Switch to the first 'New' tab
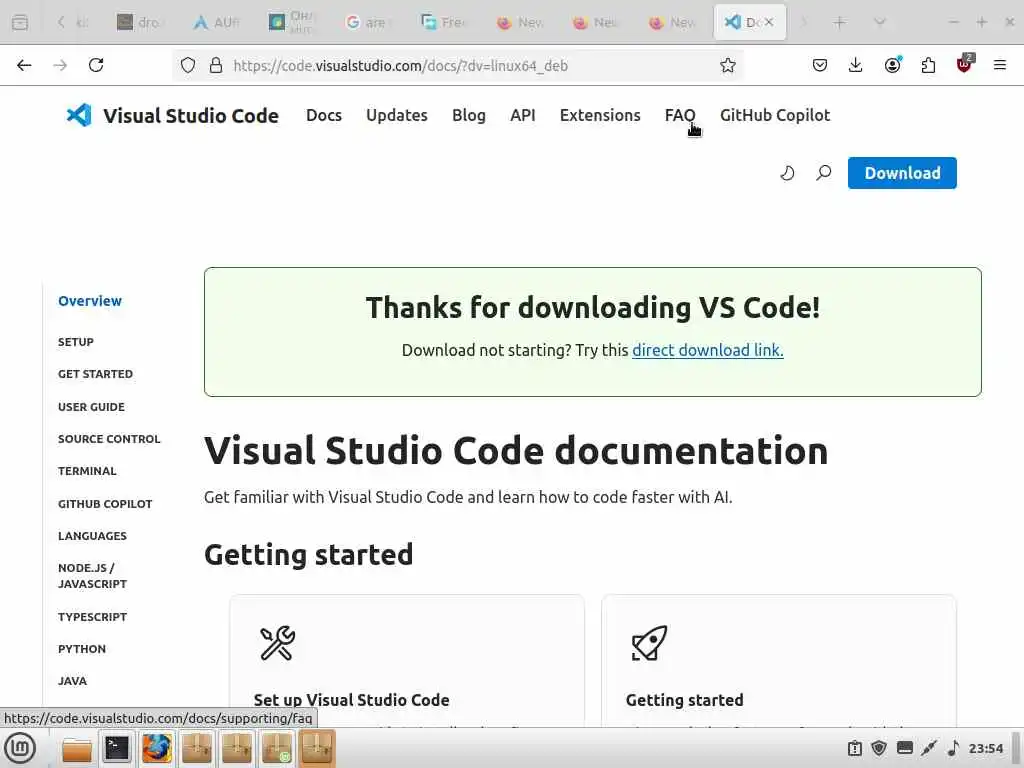 point(519,22)
